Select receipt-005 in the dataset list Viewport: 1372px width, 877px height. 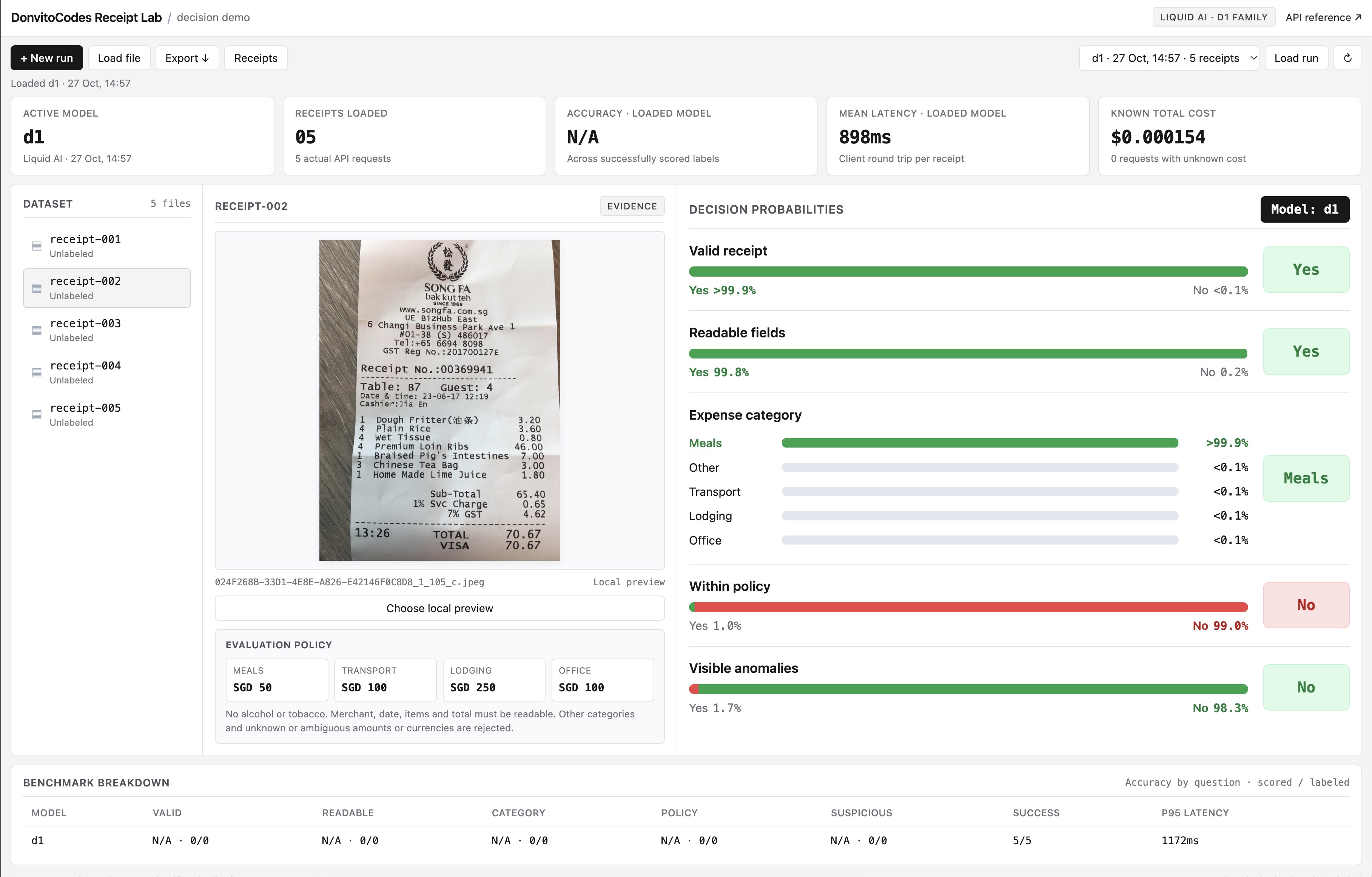(106, 415)
